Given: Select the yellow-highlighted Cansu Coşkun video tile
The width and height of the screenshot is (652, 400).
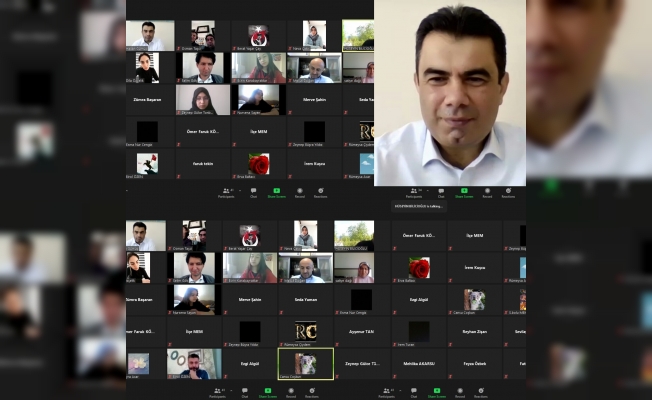Looking at the screenshot, I should coord(306,363).
